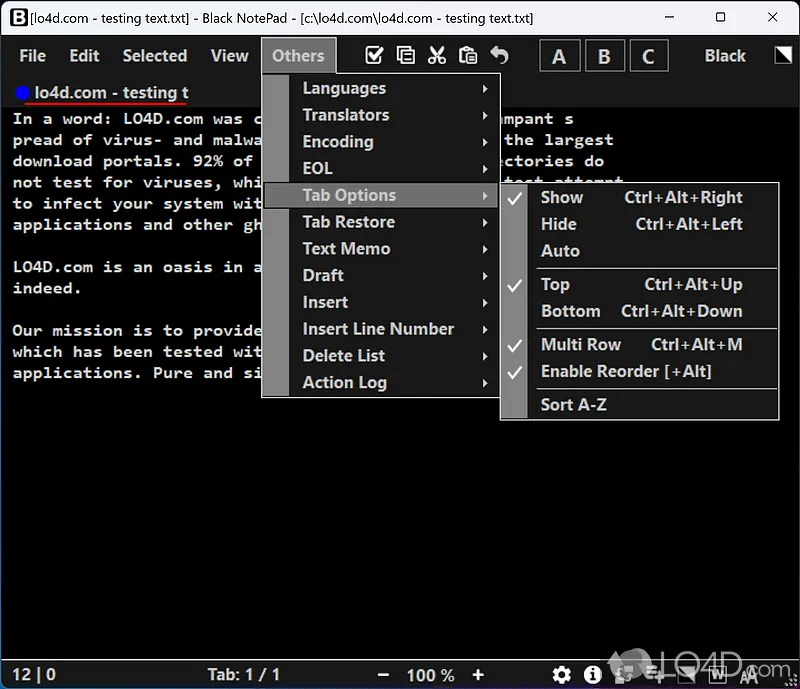Choose Bottom tab position option

coord(640,311)
